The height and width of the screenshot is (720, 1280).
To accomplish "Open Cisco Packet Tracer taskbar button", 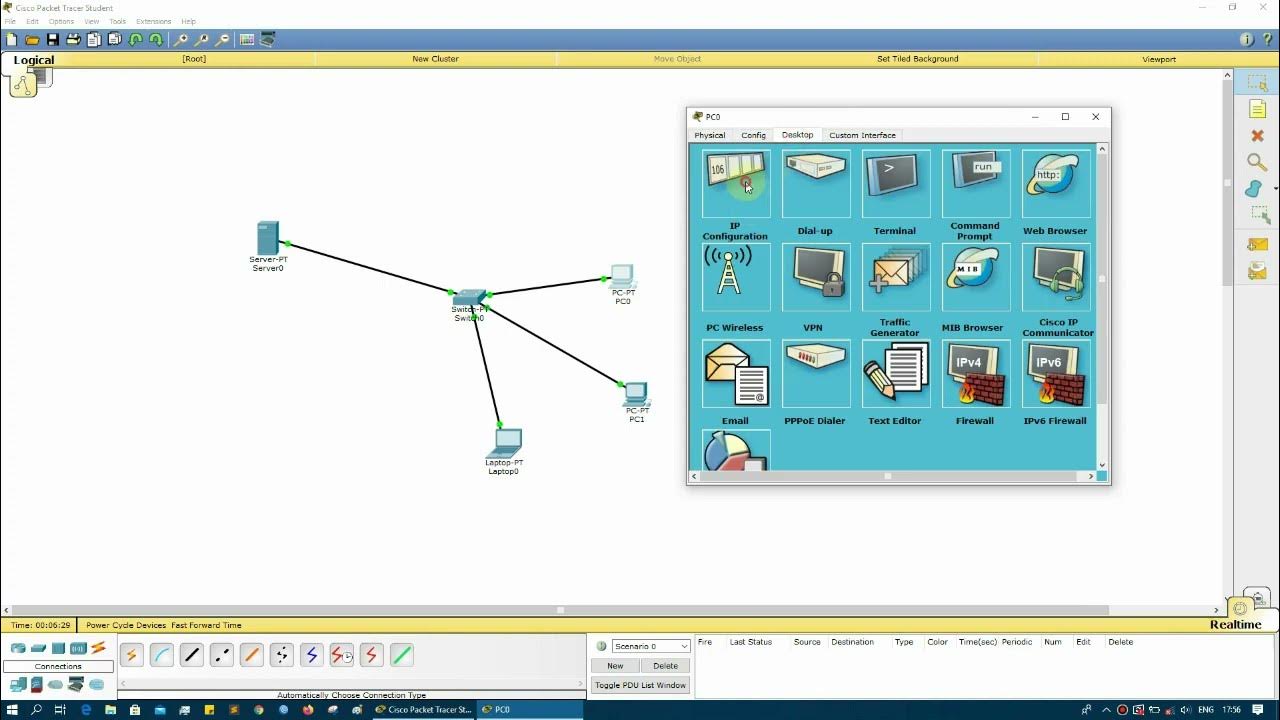I will 422,710.
